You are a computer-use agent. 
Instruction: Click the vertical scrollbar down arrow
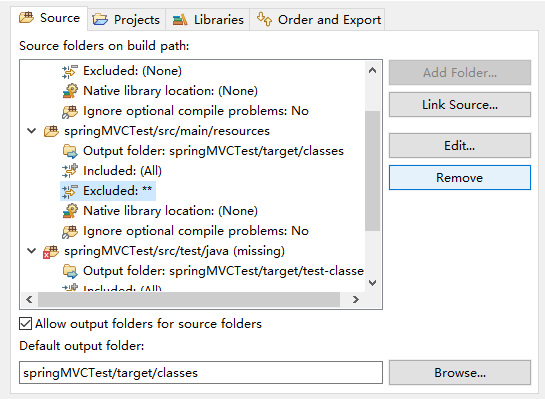(373, 283)
